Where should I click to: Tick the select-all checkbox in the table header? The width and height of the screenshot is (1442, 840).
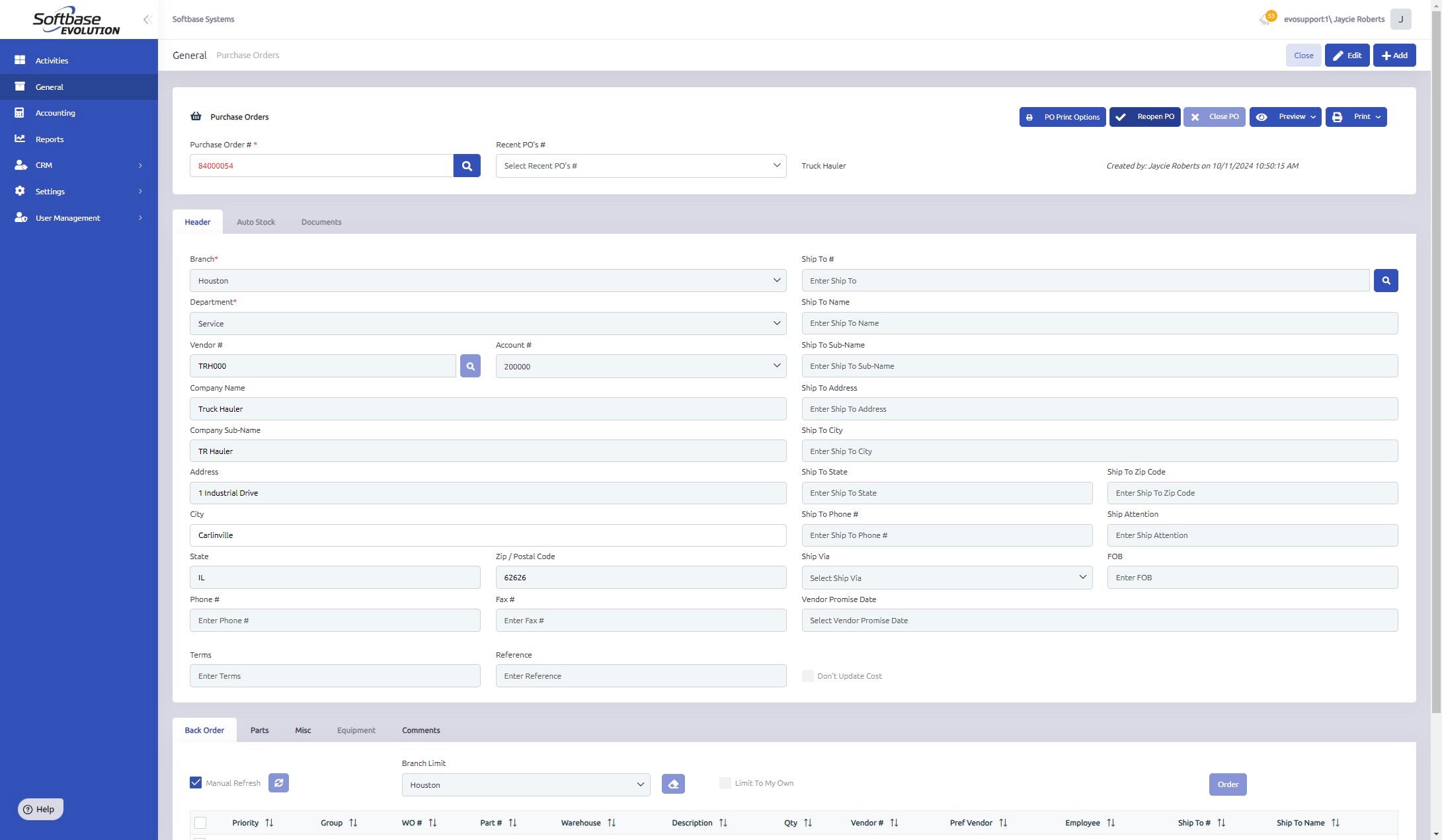[x=200, y=823]
